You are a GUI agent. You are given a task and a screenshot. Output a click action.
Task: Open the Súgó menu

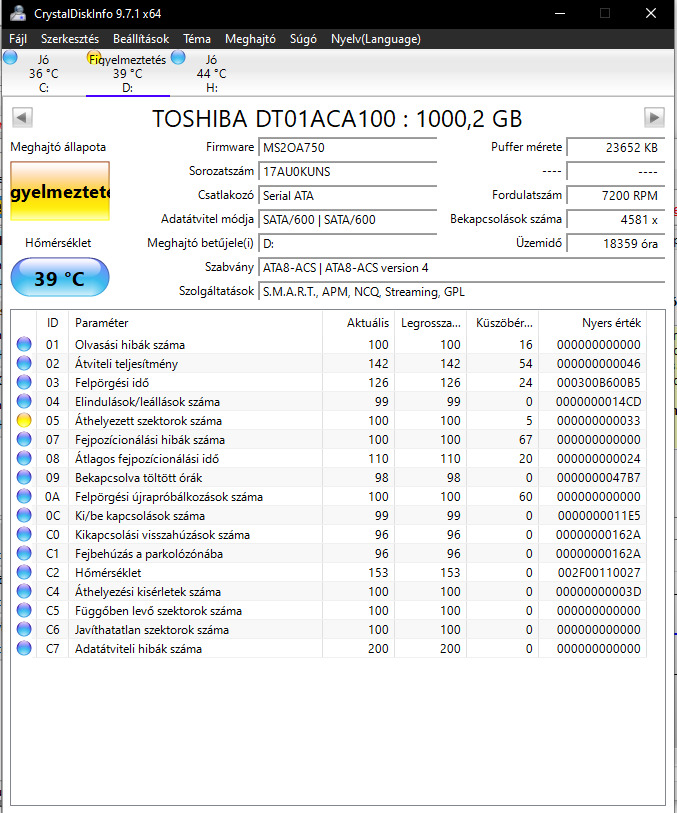(303, 39)
